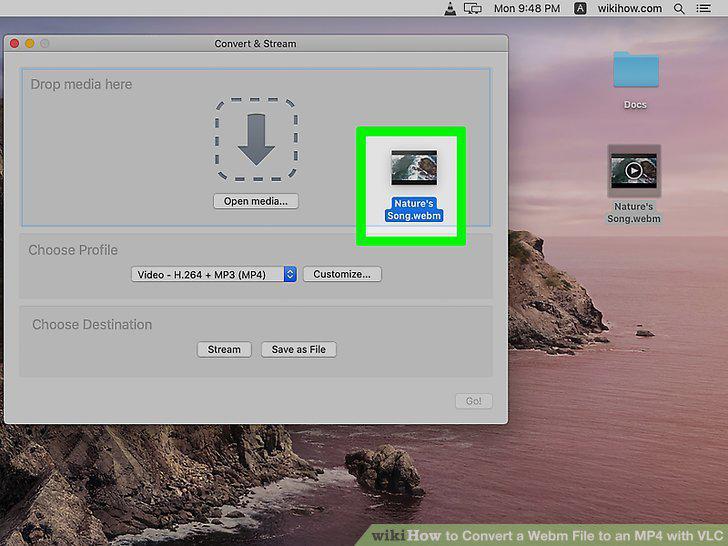Viewport: 728px width, 546px height.
Task: Choose Stream as destination
Action: click(224, 349)
